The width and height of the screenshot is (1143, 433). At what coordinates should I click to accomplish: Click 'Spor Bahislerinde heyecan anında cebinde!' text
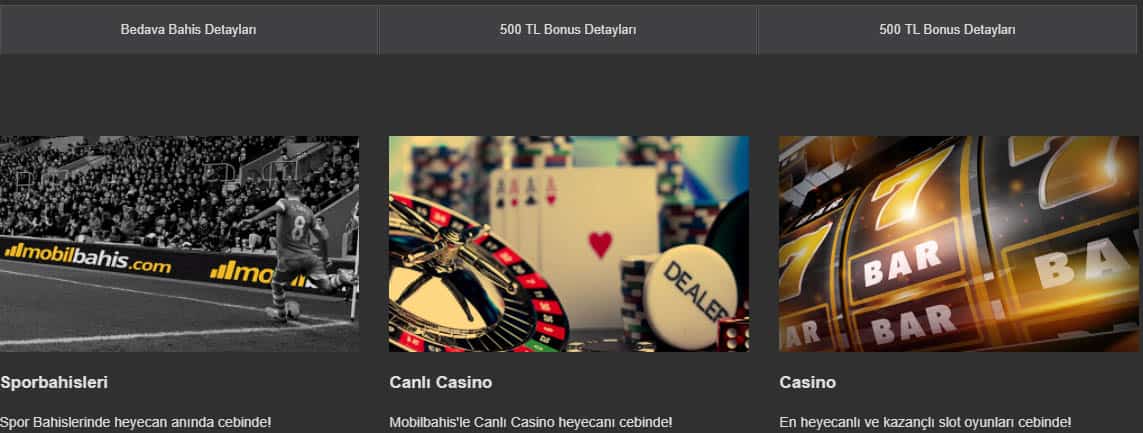pyautogui.click(x=136, y=422)
